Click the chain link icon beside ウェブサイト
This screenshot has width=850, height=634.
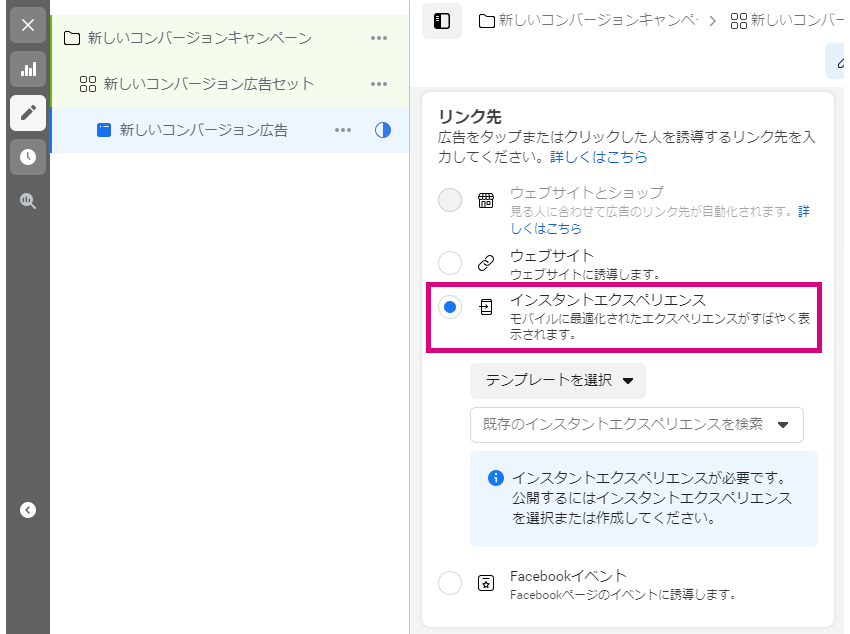point(486,263)
